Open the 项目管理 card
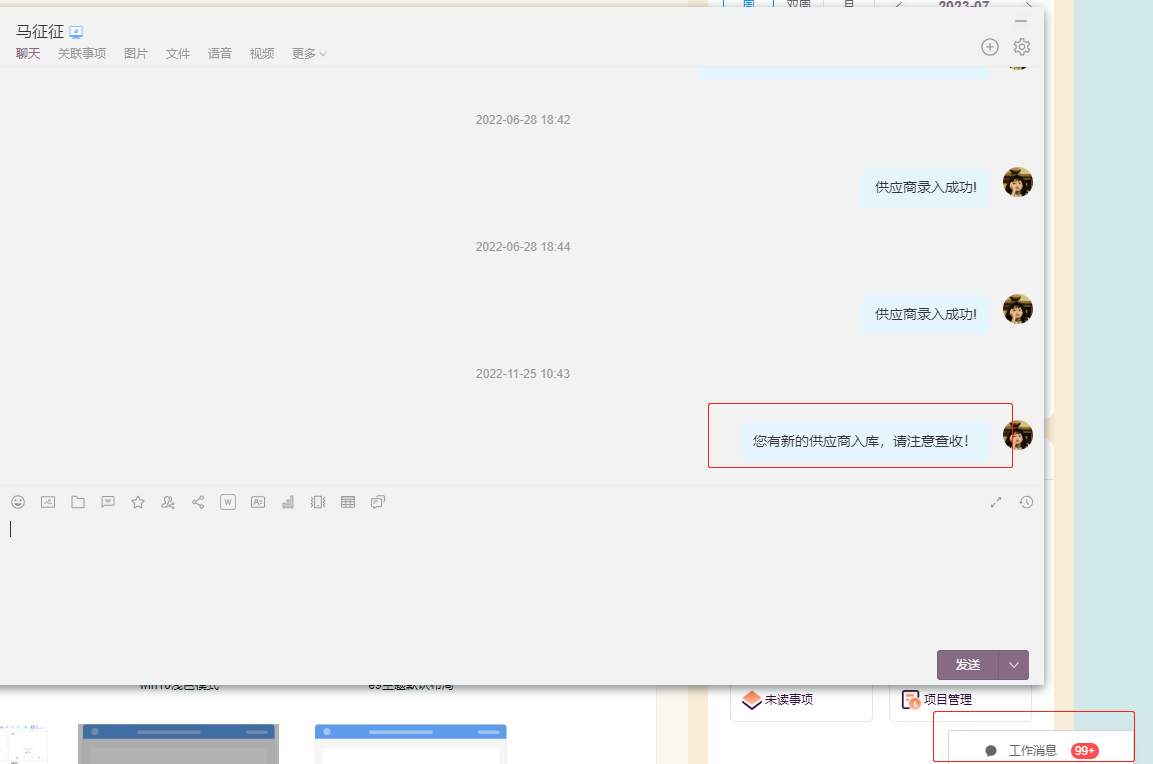 (960, 702)
